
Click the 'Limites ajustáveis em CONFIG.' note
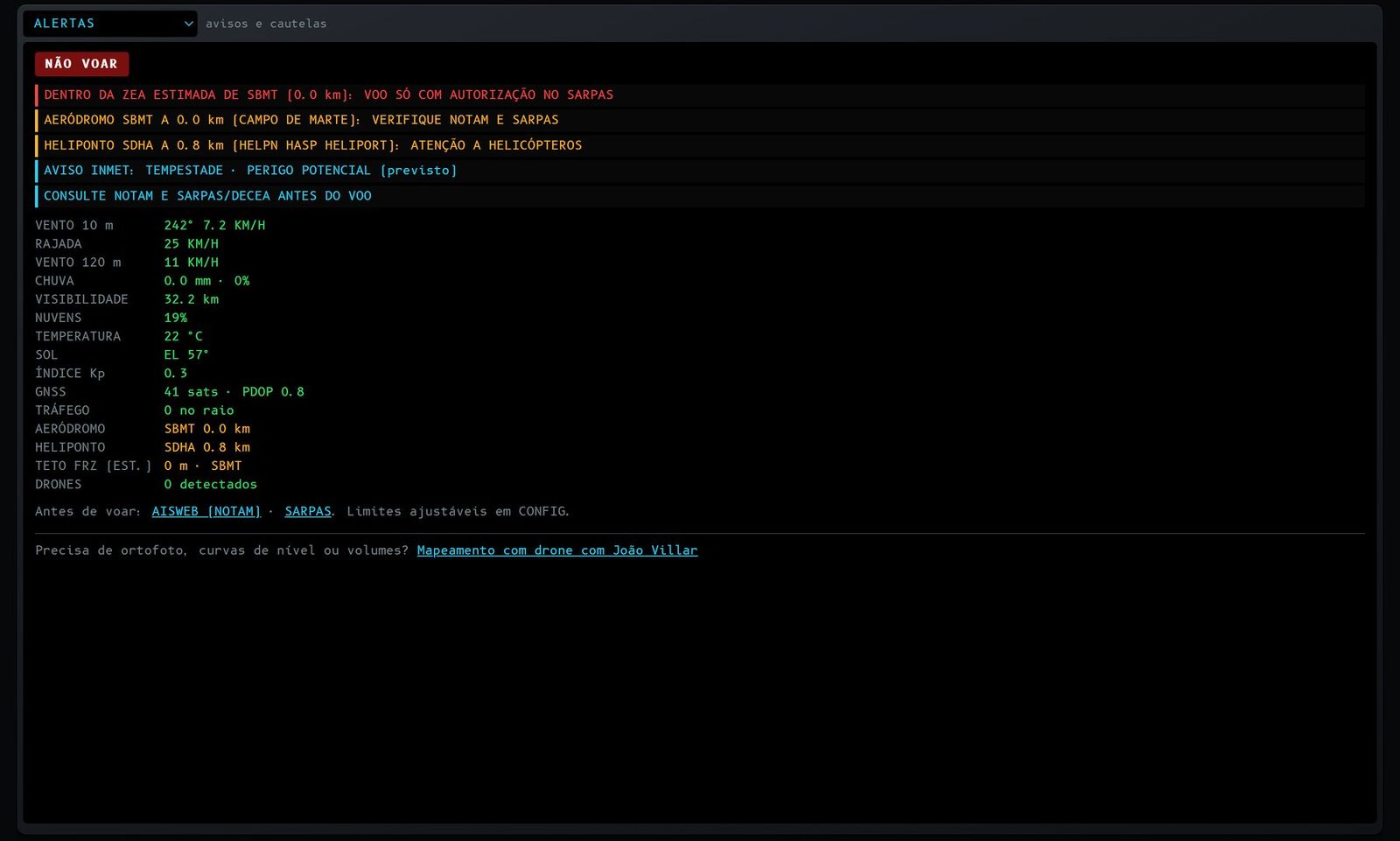click(458, 511)
